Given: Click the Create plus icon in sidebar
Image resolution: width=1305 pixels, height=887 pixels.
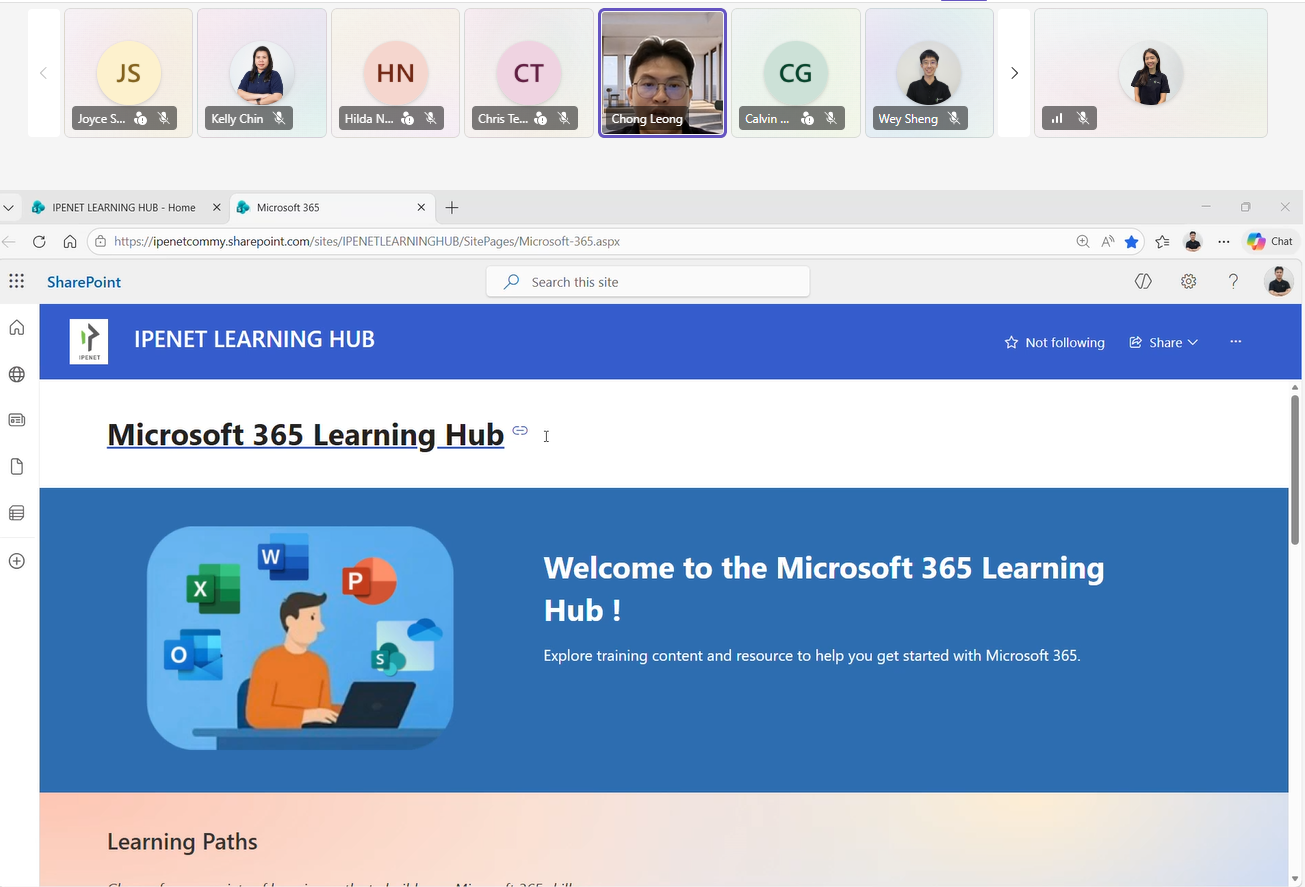Looking at the screenshot, I should tap(16, 561).
